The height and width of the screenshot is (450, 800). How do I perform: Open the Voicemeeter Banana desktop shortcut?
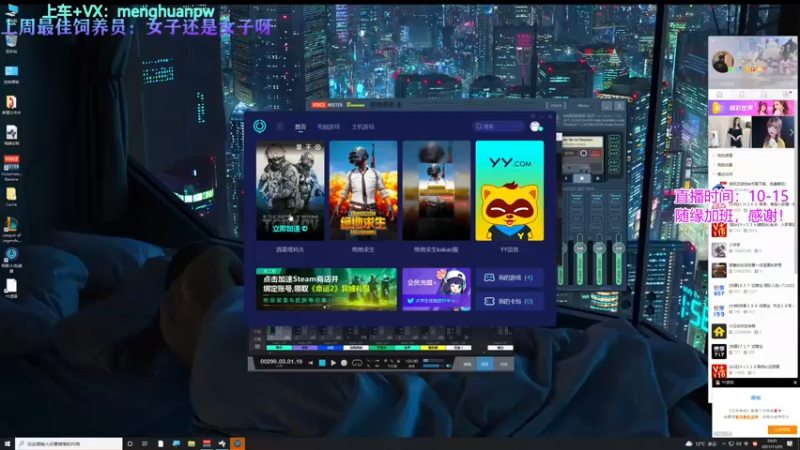pos(11,167)
